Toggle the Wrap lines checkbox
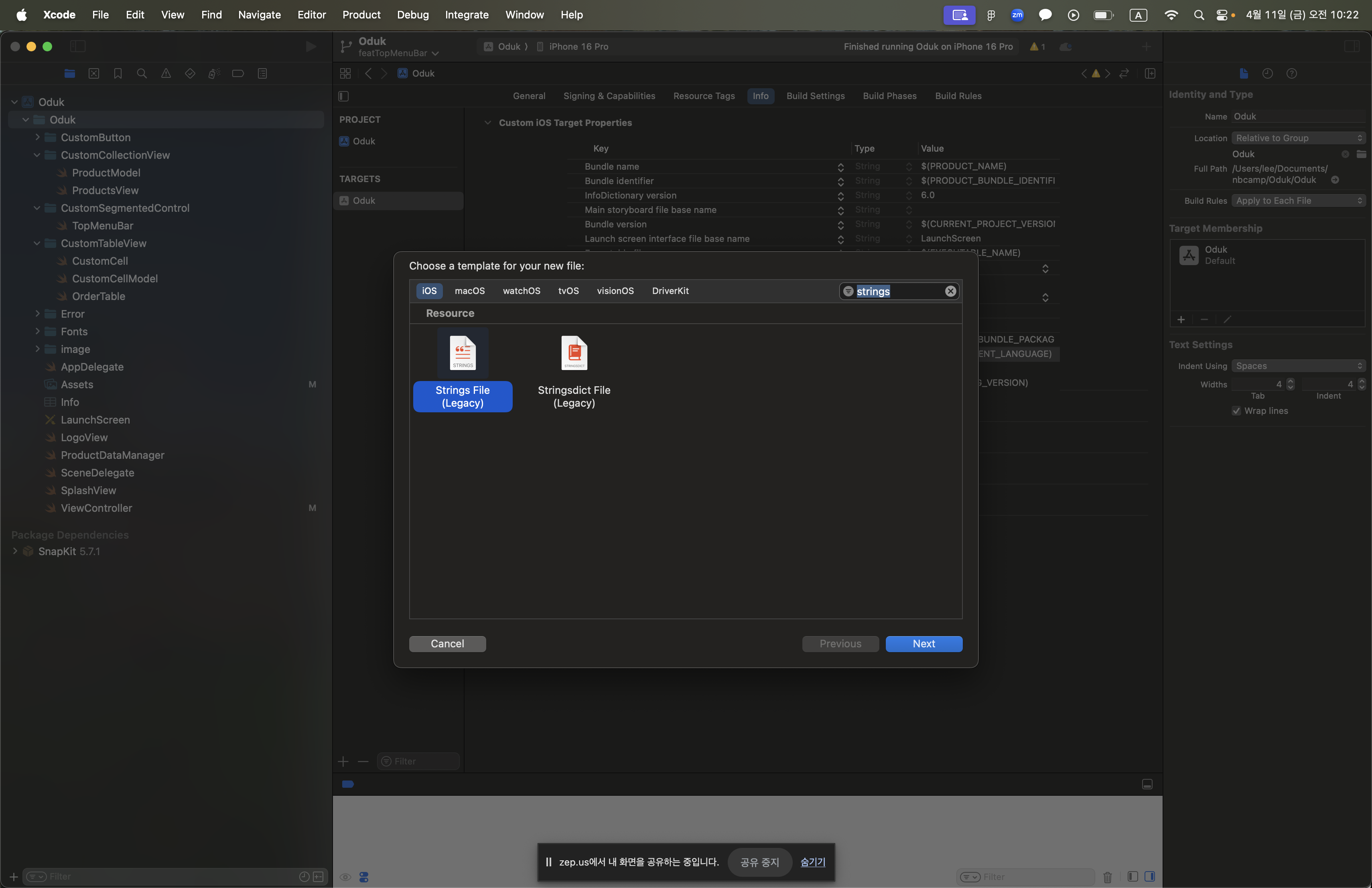The width and height of the screenshot is (1372, 888). (1236, 411)
